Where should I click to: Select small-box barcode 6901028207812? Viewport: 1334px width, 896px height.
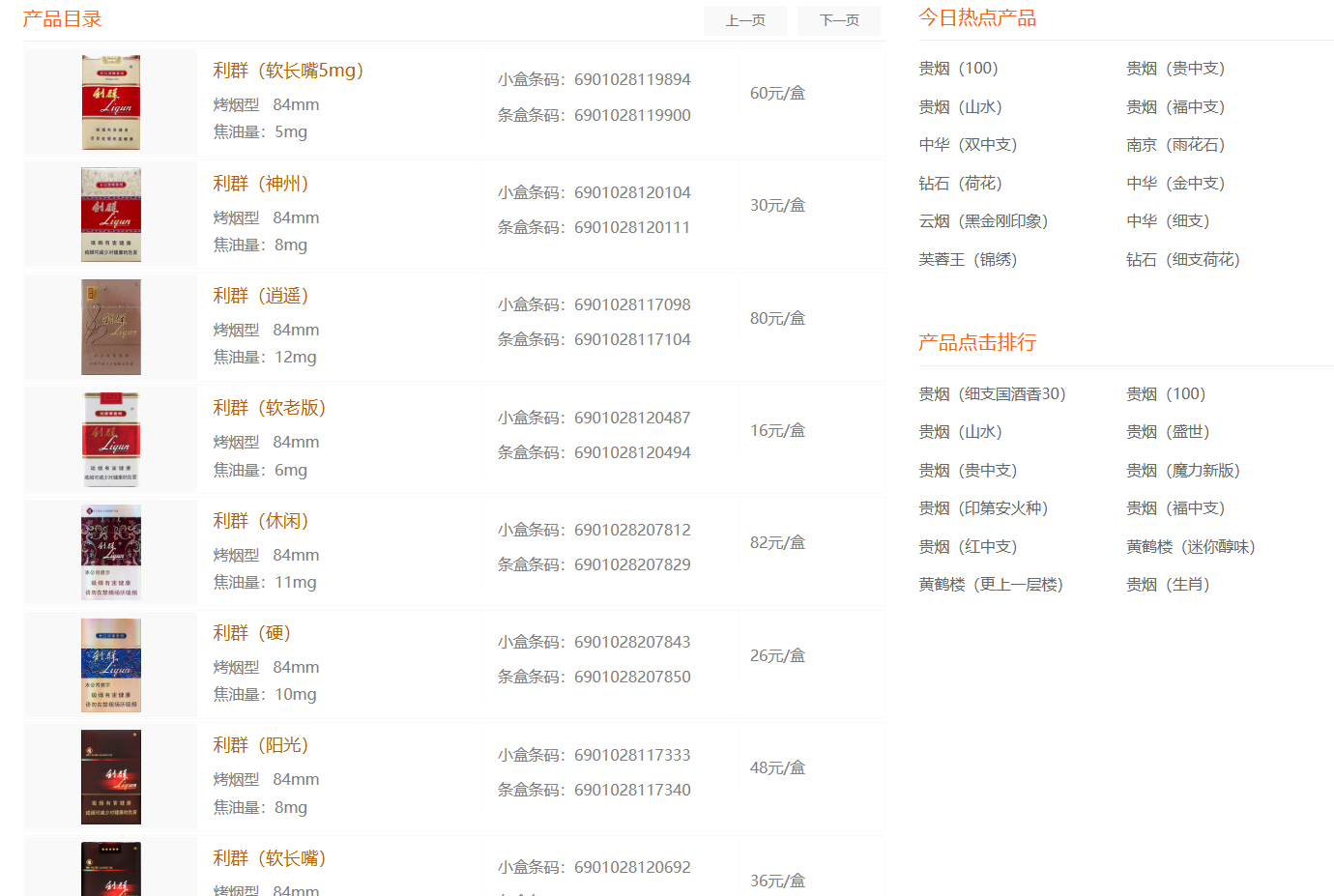click(x=632, y=531)
